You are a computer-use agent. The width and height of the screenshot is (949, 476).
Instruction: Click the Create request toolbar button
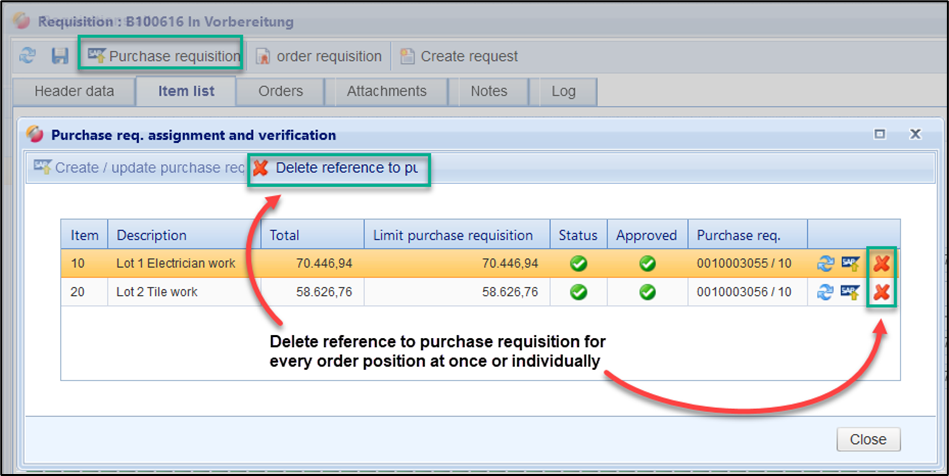(459, 56)
